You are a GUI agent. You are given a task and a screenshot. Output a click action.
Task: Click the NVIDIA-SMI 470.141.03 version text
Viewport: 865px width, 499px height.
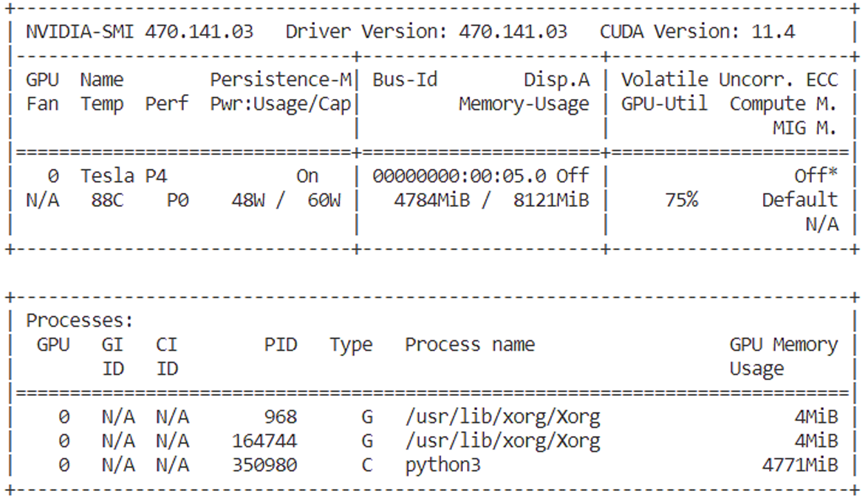[139, 31]
